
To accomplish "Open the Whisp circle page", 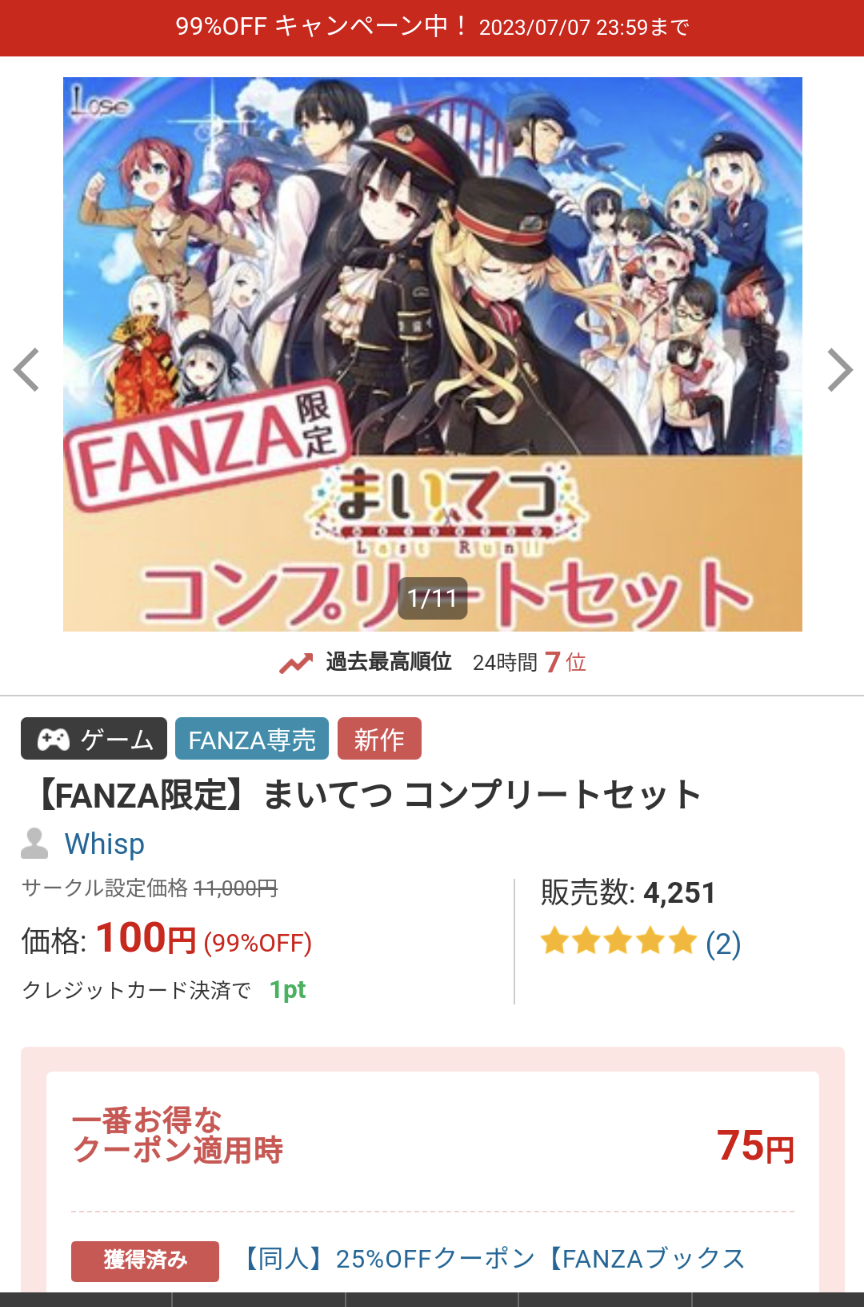I will (104, 844).
